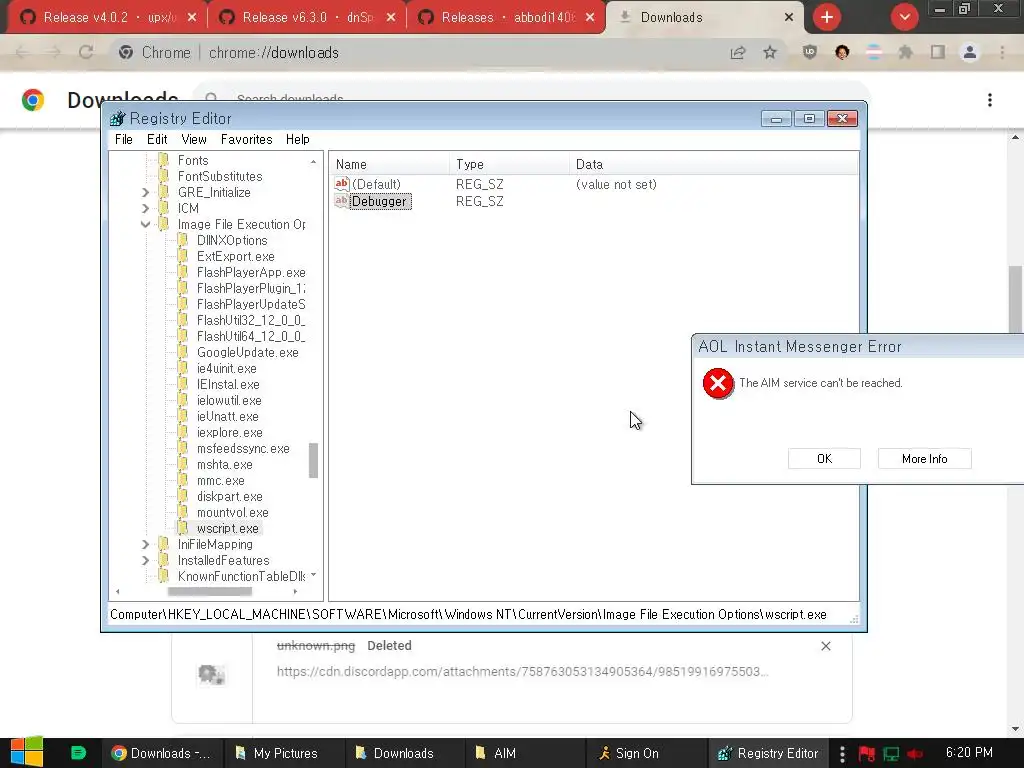Sort registry values by Name column
The height and width of the screenshot is (768, 1024).
[x=389, y=165]
